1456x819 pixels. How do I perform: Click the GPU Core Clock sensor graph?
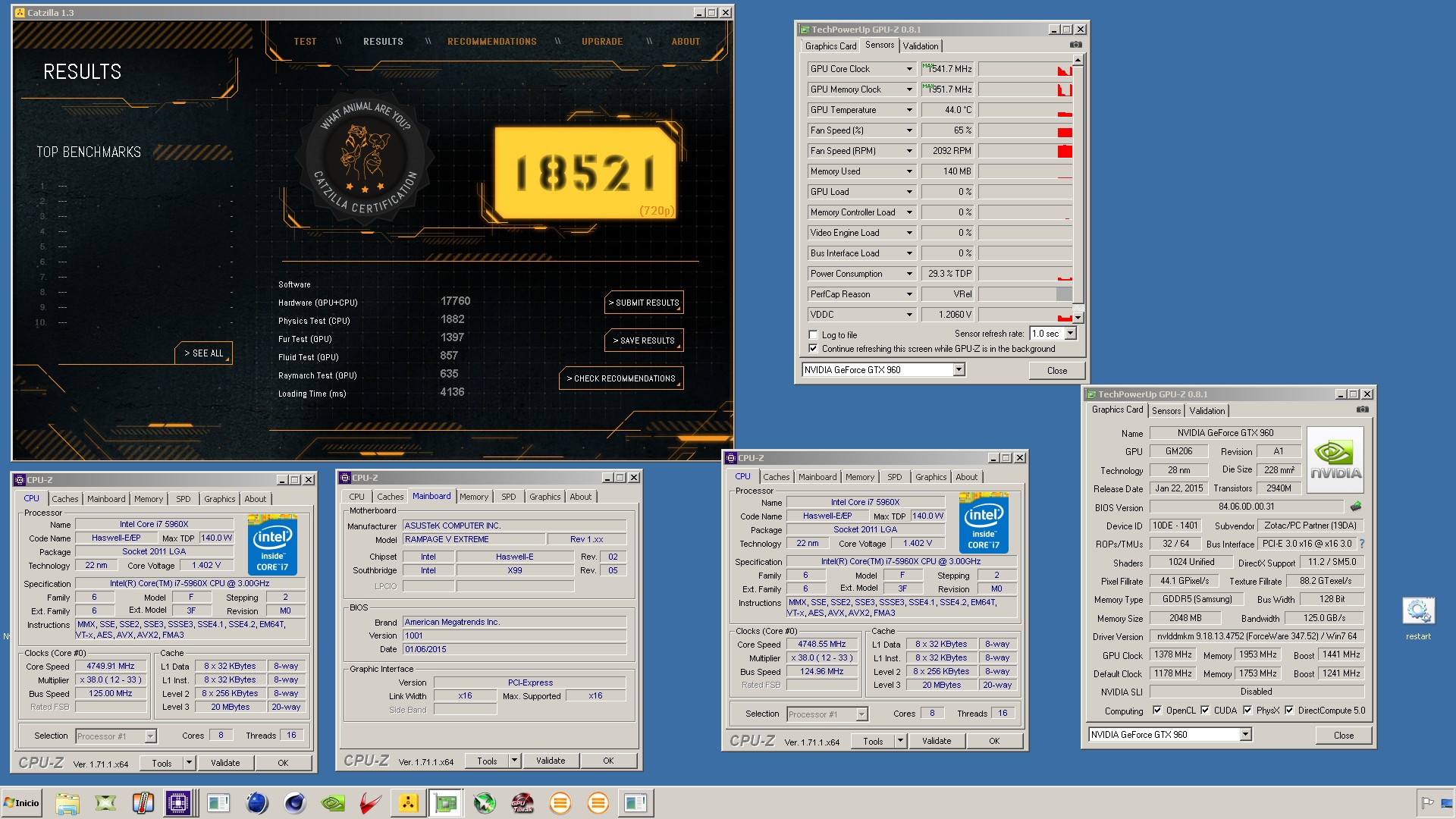[x=1025, y=69]
